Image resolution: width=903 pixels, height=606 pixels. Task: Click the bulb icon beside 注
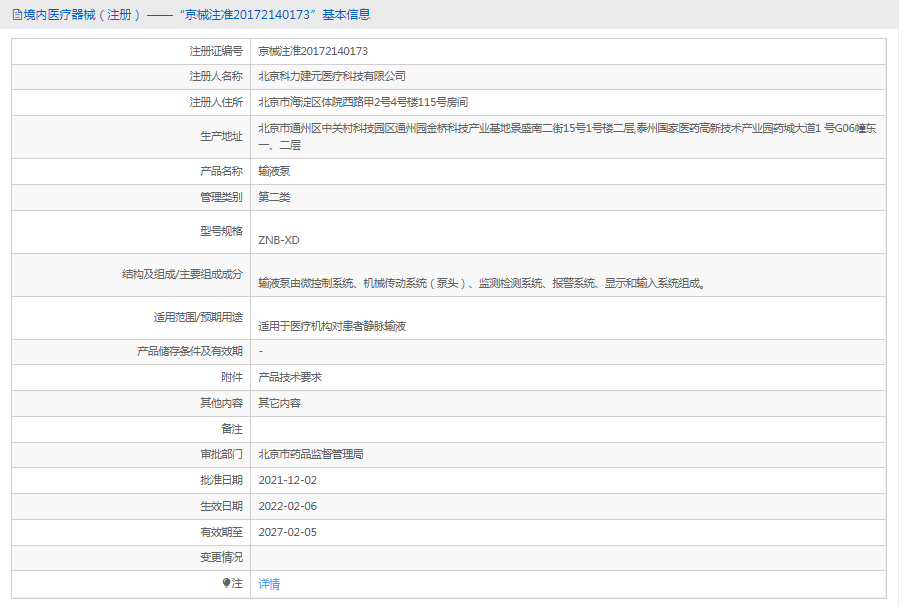[x=226, y=584]
